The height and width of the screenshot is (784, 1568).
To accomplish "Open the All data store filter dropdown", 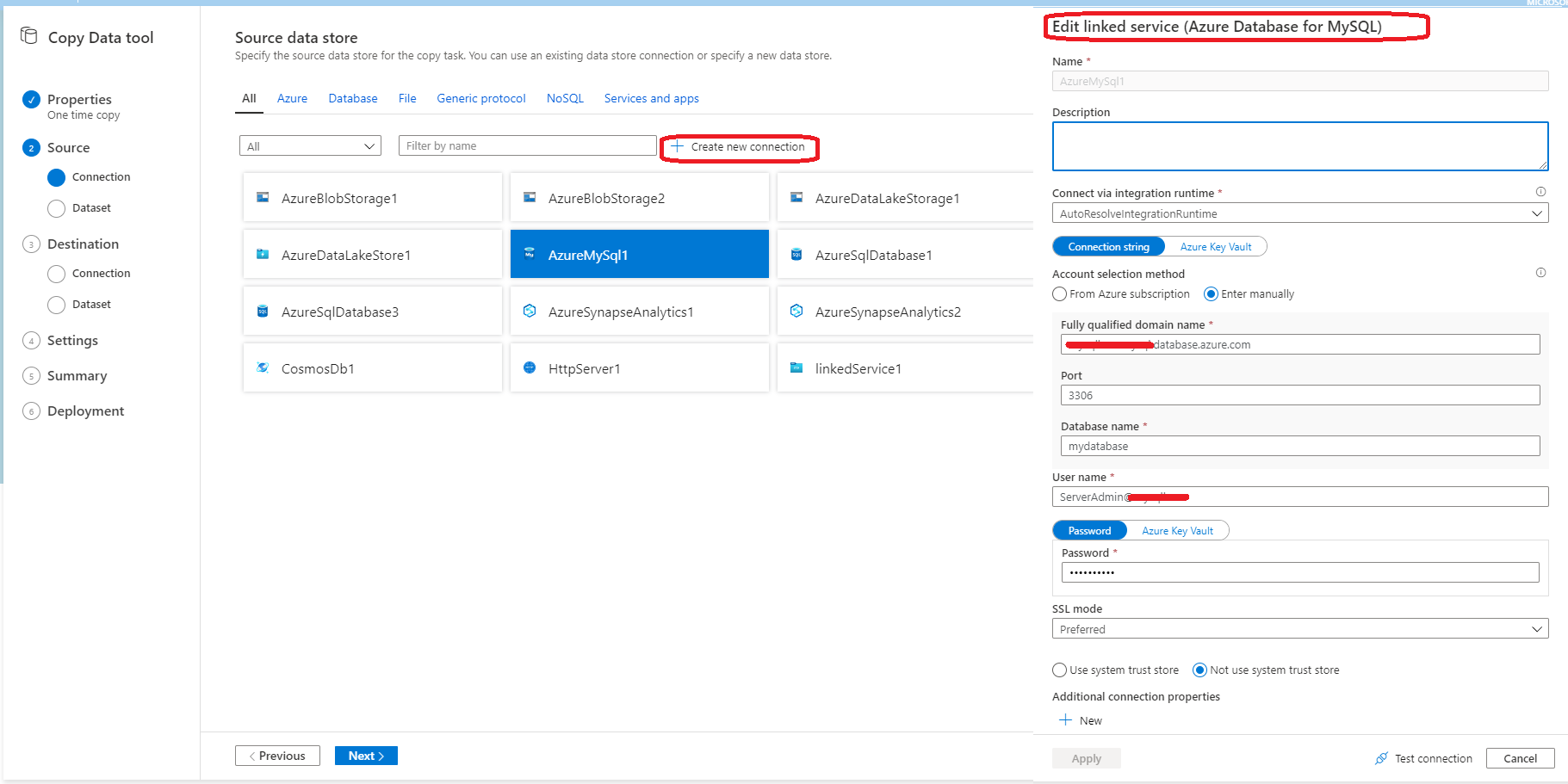I will [310, 146].
